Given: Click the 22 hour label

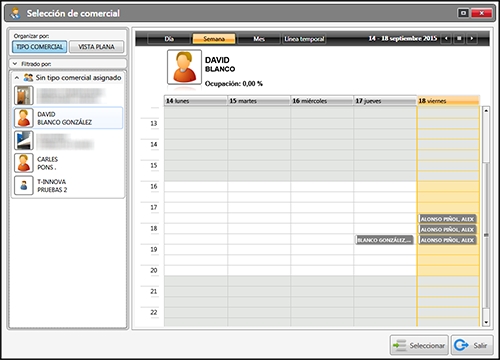Looking at the screenshot, I should pos(154,312).
